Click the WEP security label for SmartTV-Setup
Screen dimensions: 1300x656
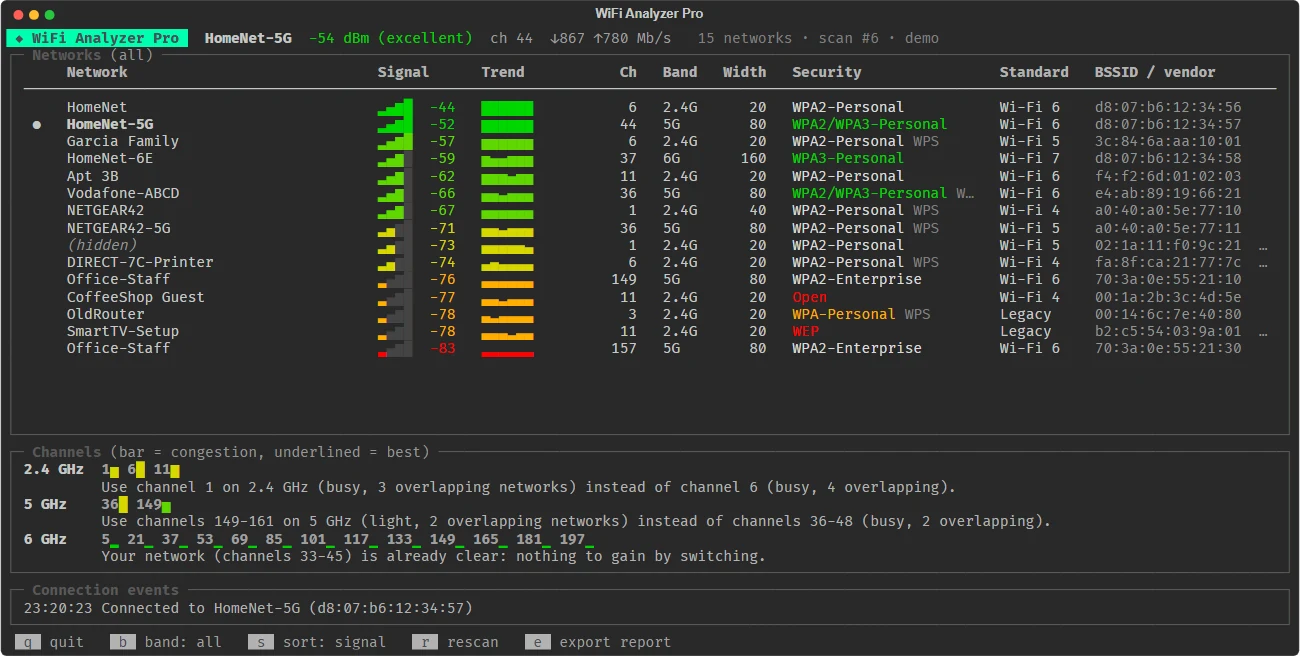click(805, 331)
